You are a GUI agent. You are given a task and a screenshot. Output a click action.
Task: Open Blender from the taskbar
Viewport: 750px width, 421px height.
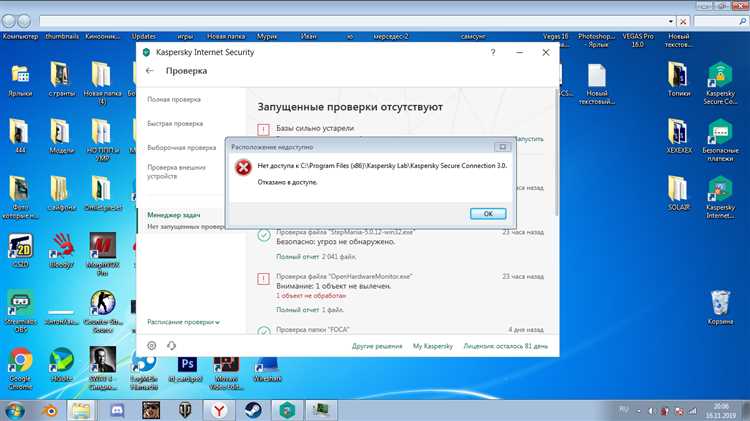point(50,410)
